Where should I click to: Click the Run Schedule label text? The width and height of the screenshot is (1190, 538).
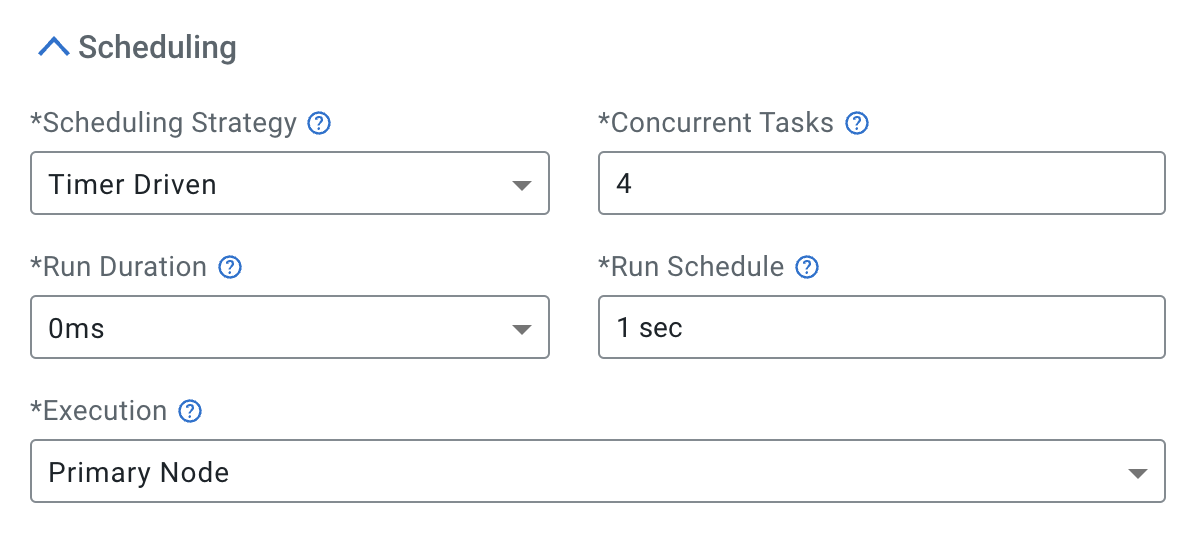tap(691, 267)
